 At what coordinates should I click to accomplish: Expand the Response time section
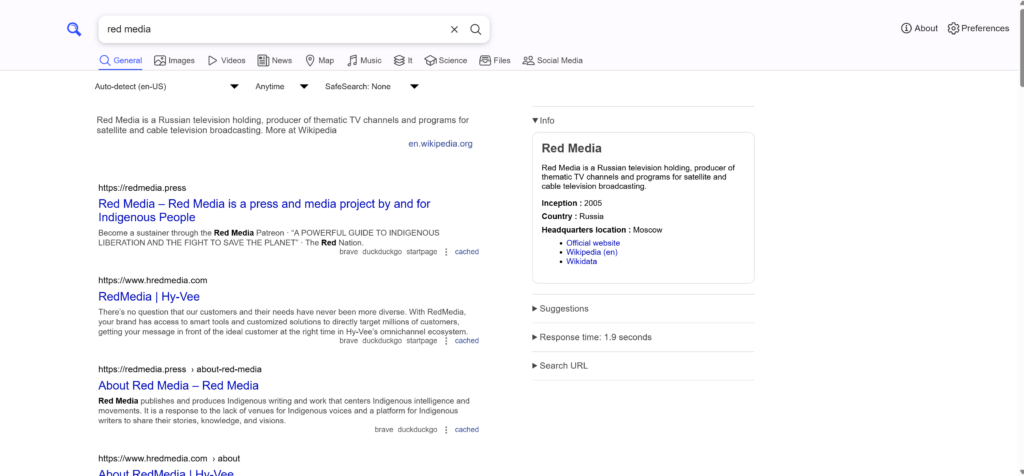point(592,338)
